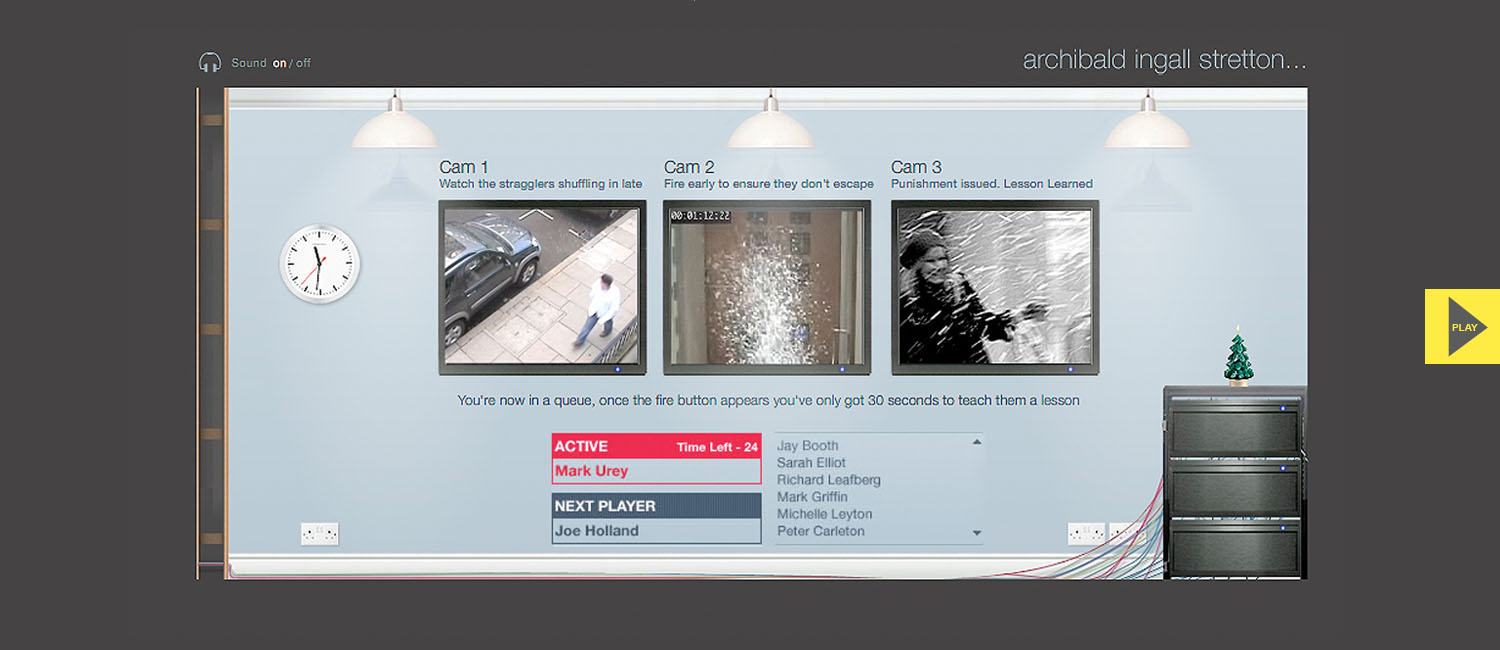Click the Cam 2 timestamp overlay
Viewport: 1500px width, 650px height.
pos(700,215)
